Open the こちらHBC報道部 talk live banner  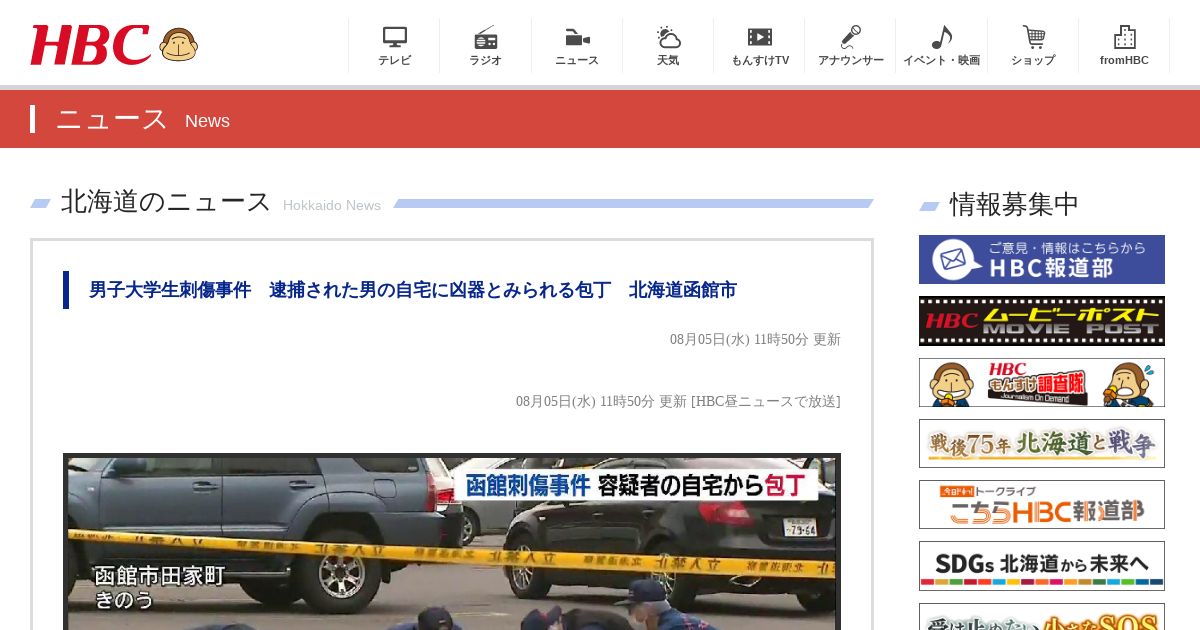pyautogui.click(x=1042, y=505)
